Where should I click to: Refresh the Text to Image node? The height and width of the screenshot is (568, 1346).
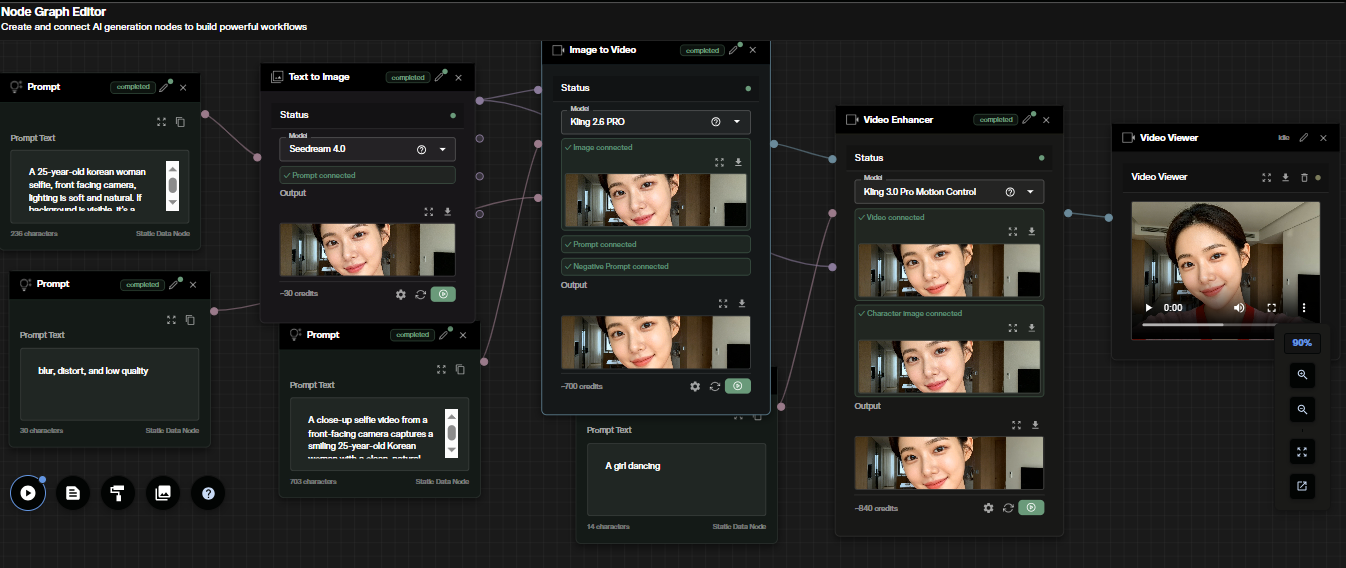(x=421, y=294)
